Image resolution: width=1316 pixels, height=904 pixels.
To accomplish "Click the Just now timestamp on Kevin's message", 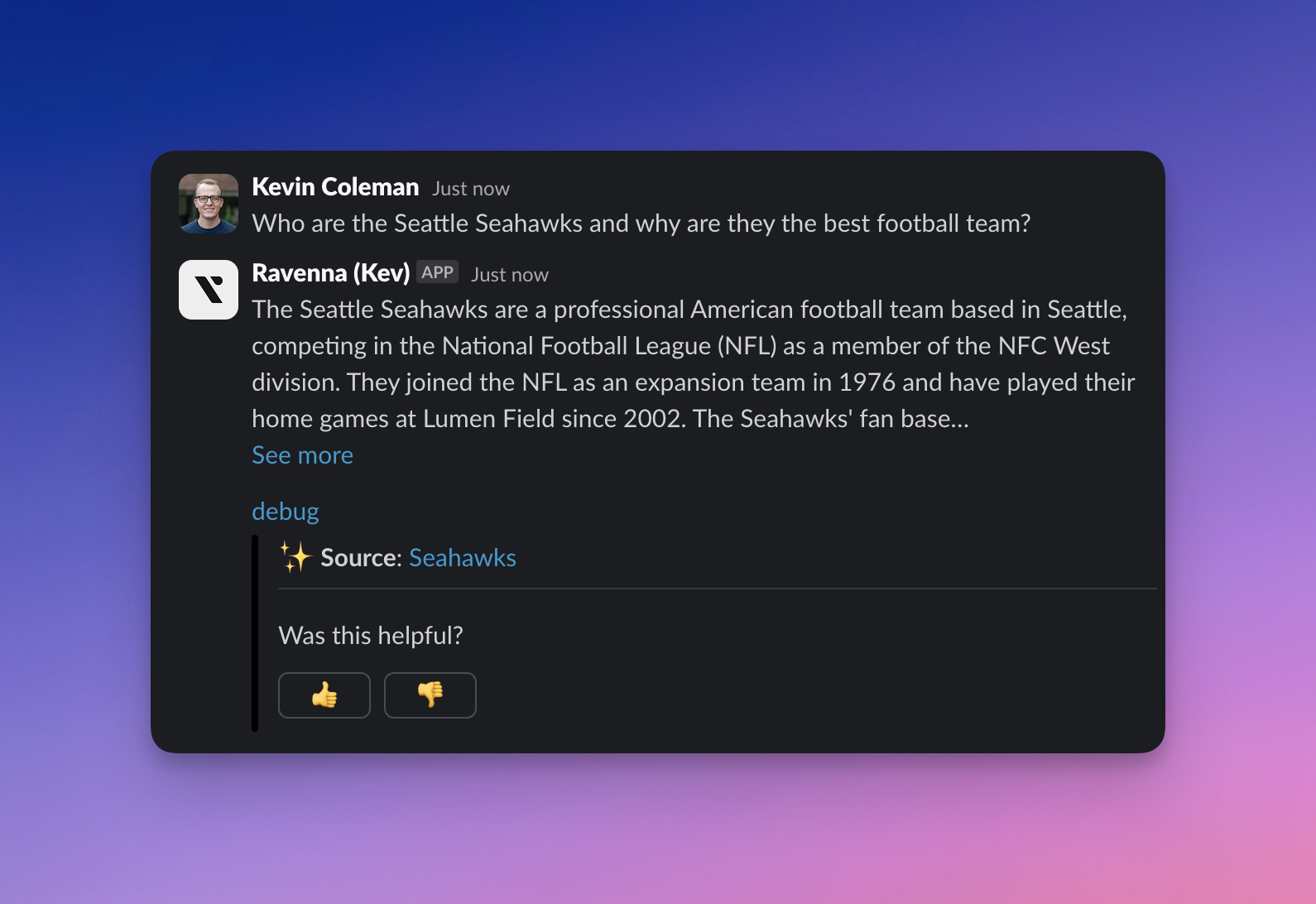I will click(x=471, y=189).
